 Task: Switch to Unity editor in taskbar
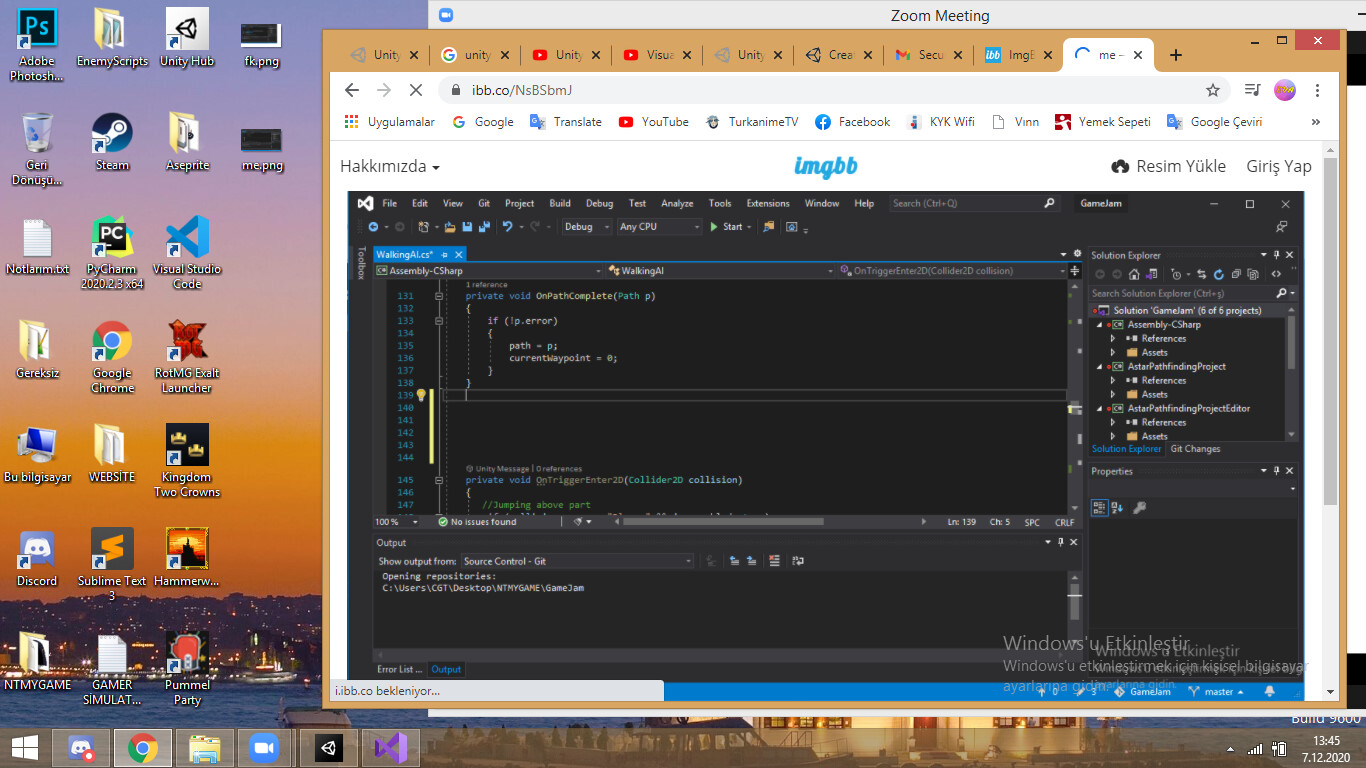click(x=328, y=748)
